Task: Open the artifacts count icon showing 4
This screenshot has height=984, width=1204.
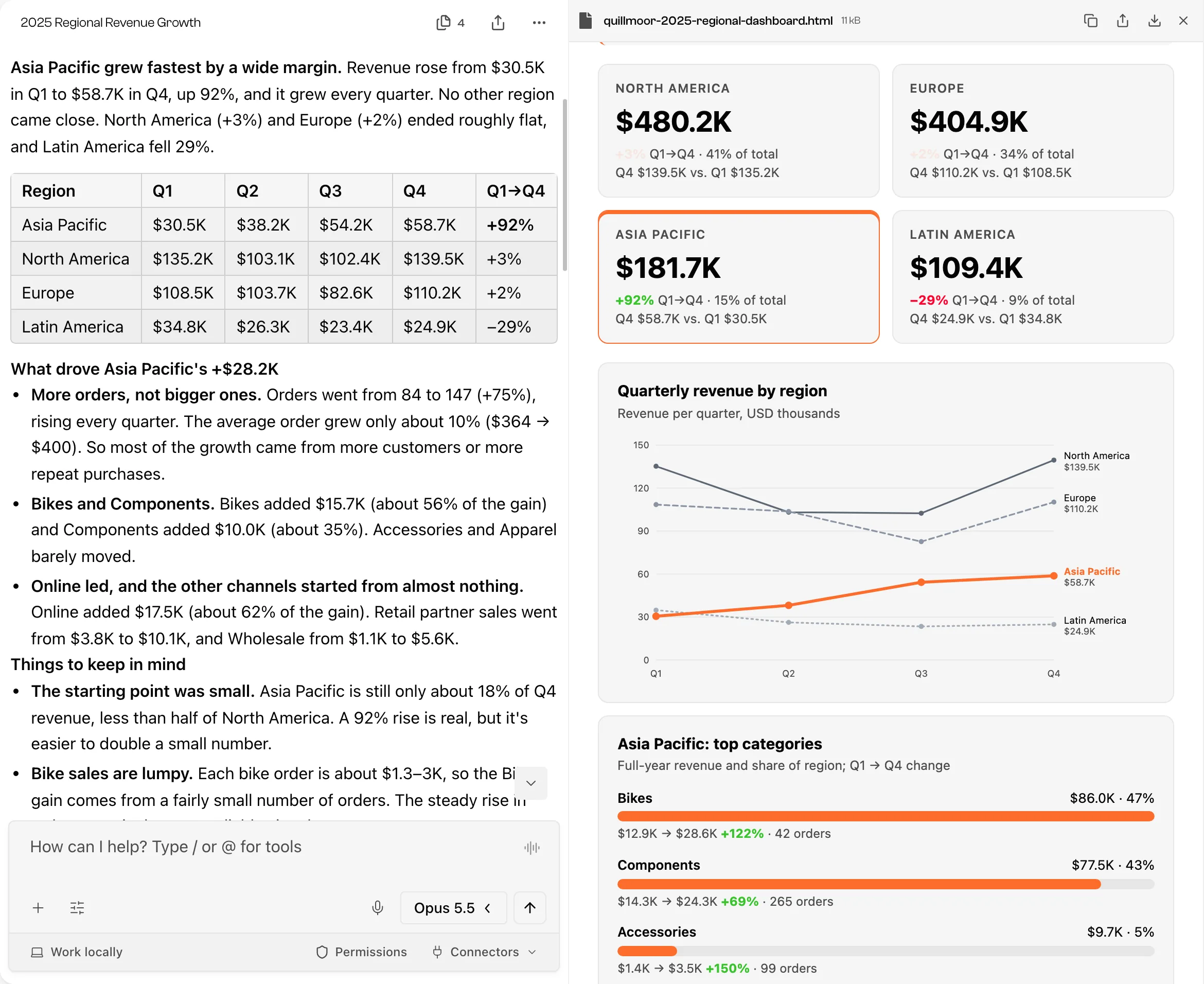Action: pyautogui.click(x=450, y=23)
